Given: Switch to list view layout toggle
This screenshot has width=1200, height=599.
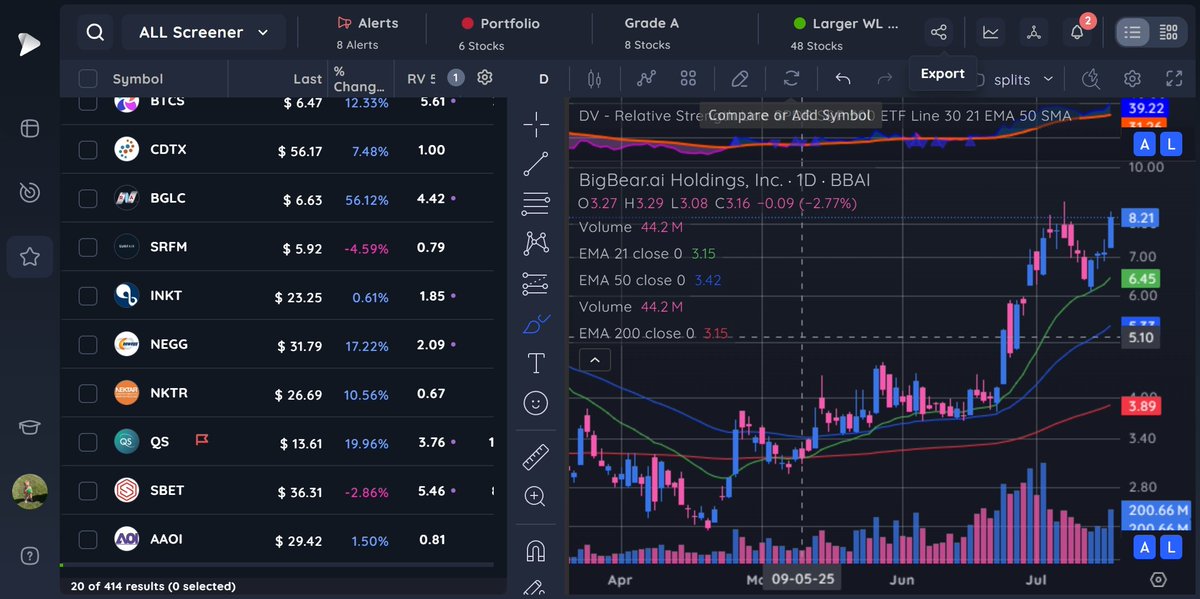Looking at the screenshot, I should (x=1132, y=32).
